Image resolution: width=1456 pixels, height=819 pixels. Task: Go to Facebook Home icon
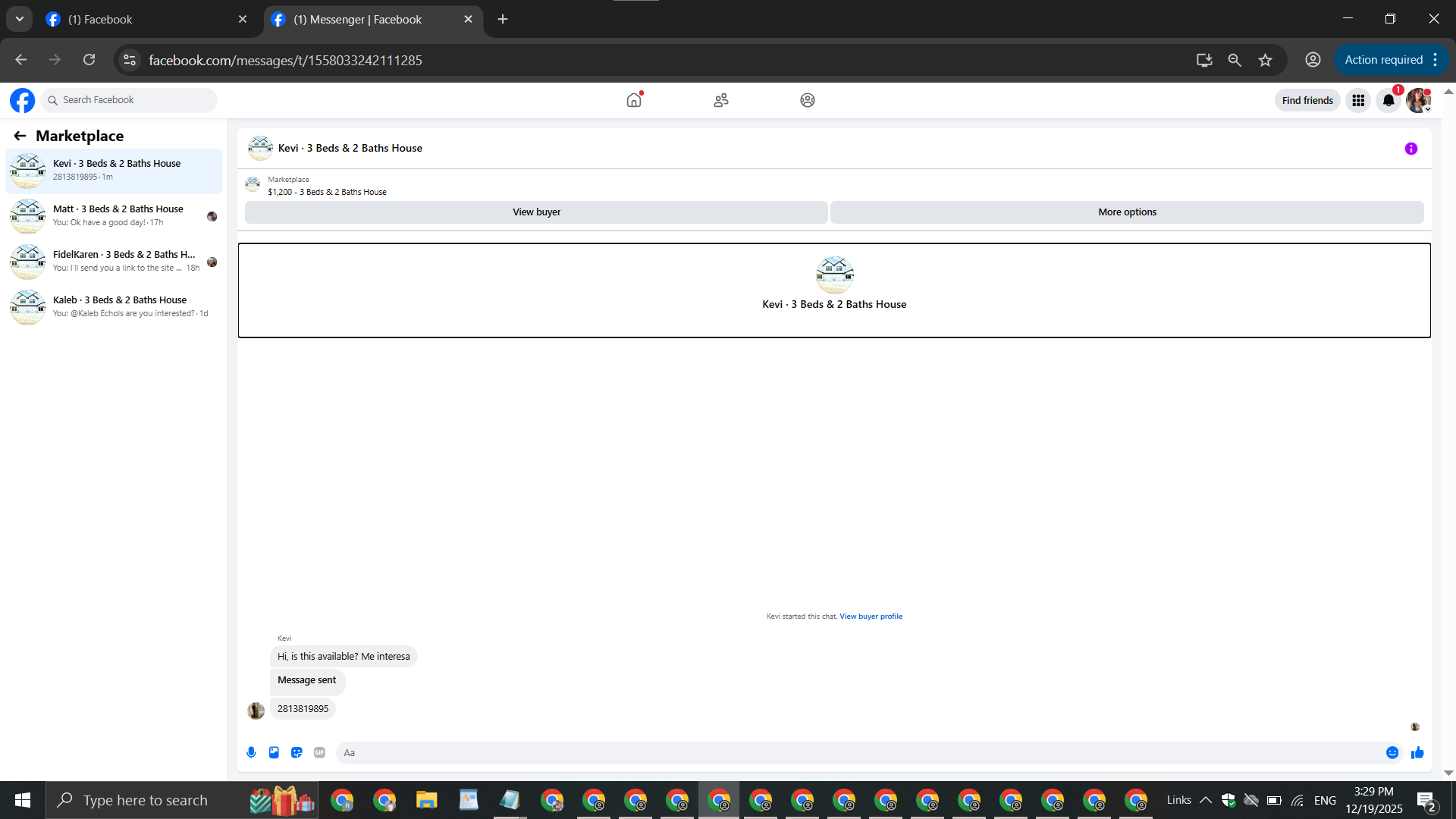[634, 100]
